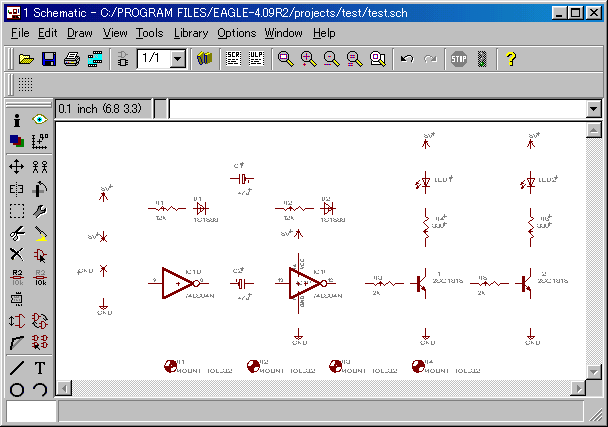This screenshot has height=427, width=608.
Task: Click into the command line input field
Action: [x=378, y=109]
